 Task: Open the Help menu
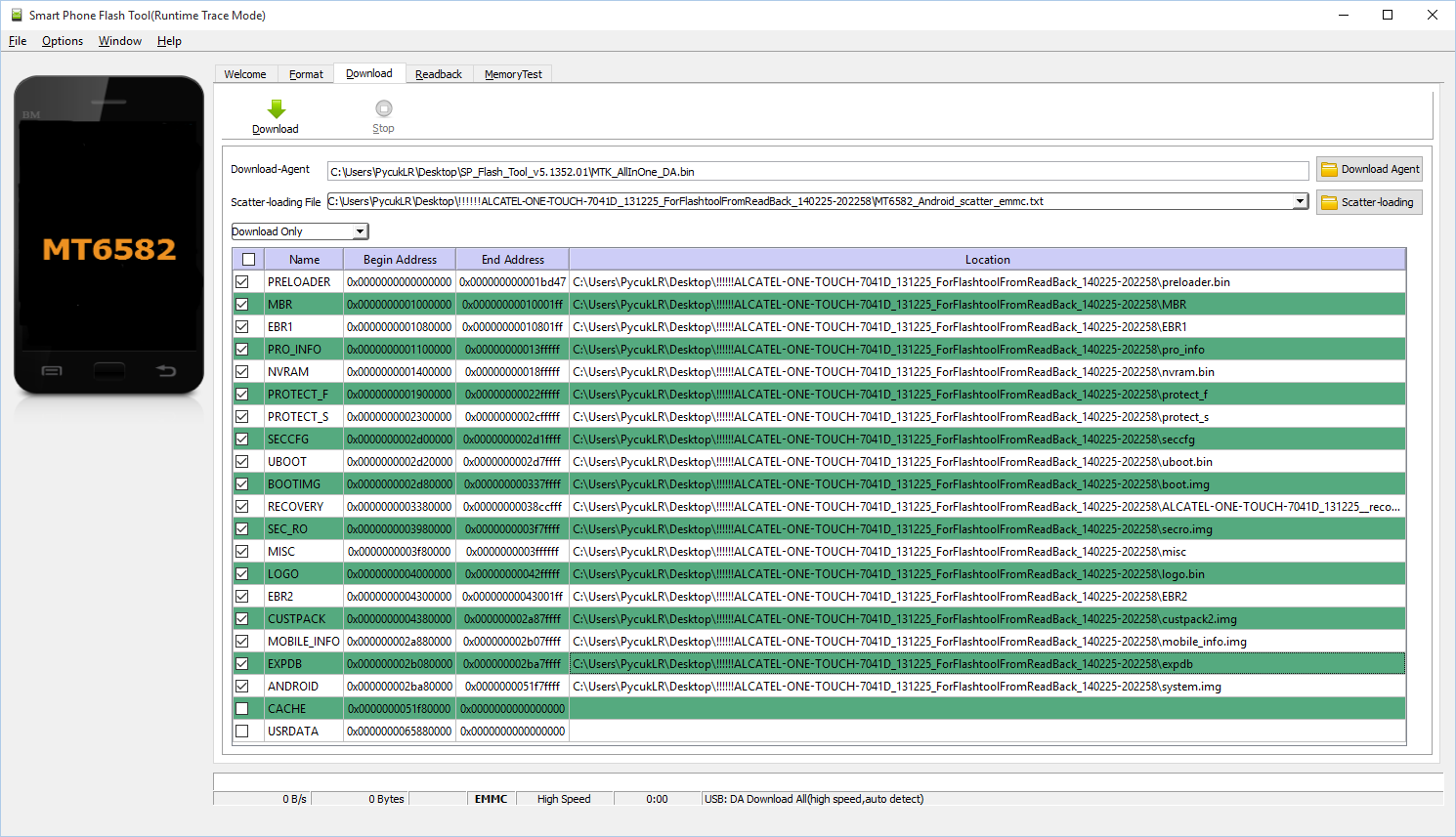coord(169,41)
